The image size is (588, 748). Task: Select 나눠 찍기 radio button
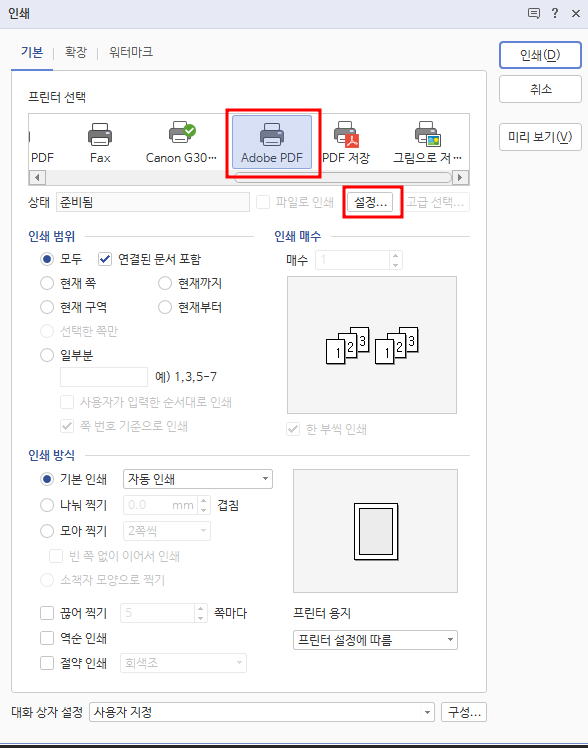(x=47, y=505)
